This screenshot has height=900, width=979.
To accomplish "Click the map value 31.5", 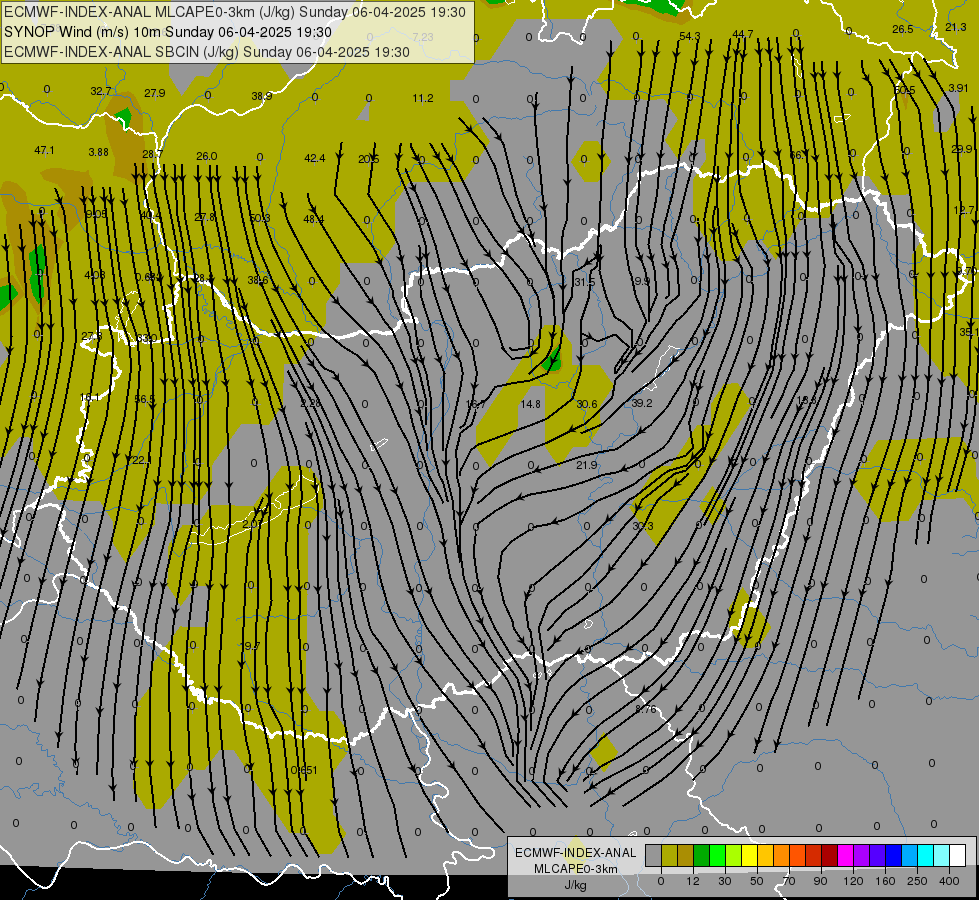I will coord(584,282).
